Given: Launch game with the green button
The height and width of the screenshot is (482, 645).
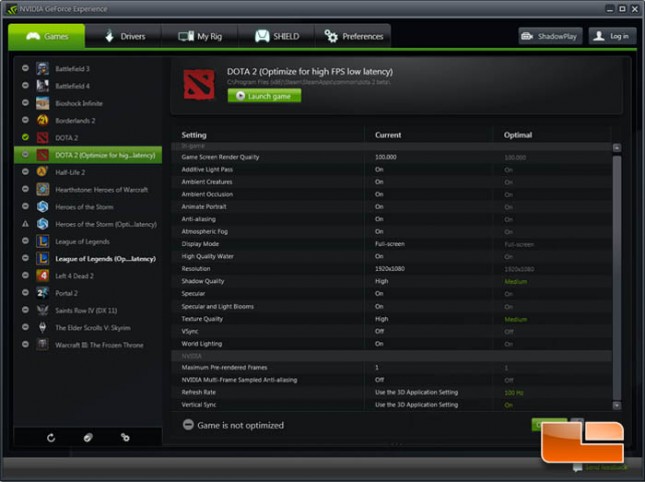Looking at the screenshot, I should coord(264,96).
